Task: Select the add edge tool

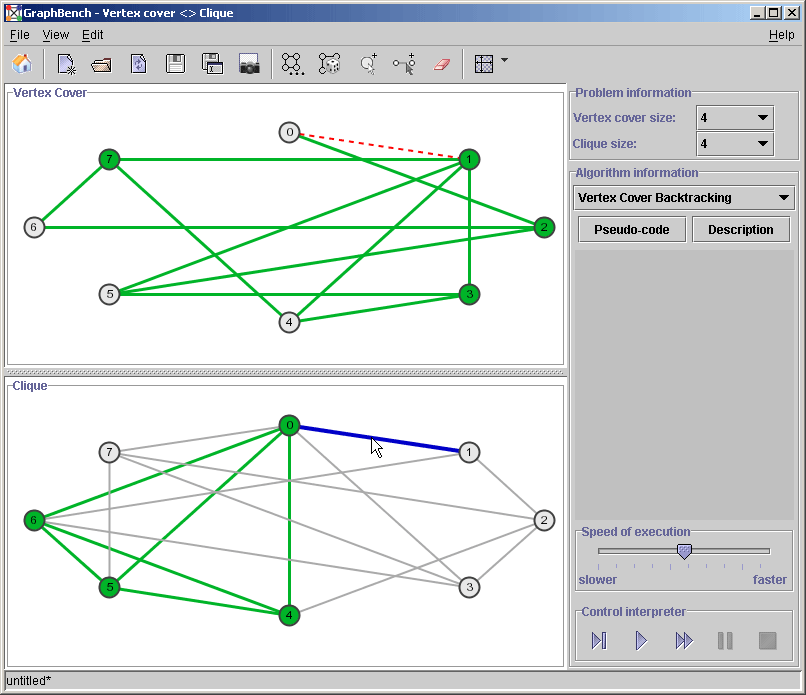Action: point(405,64)
